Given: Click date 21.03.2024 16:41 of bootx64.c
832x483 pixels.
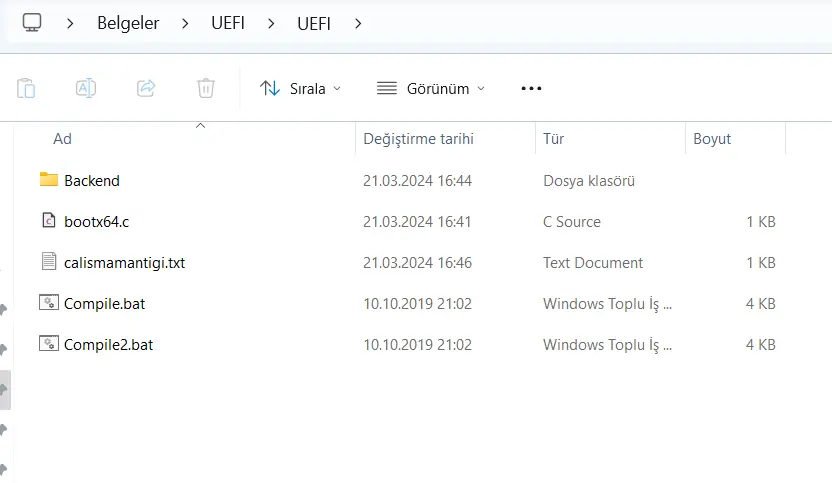Looking at the screenshot, I should tap(417, 222).
